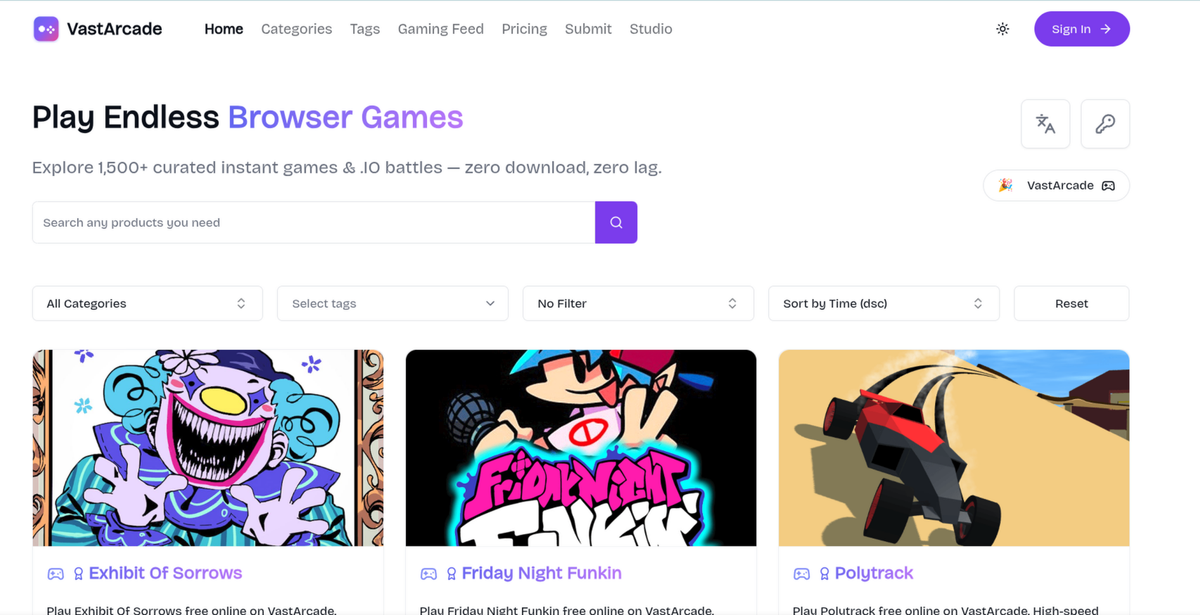Open the Studio nav item
Image resolution: width=1200 pixels, height=615 pixels.
pyautogui.click(x=651, y=29)
